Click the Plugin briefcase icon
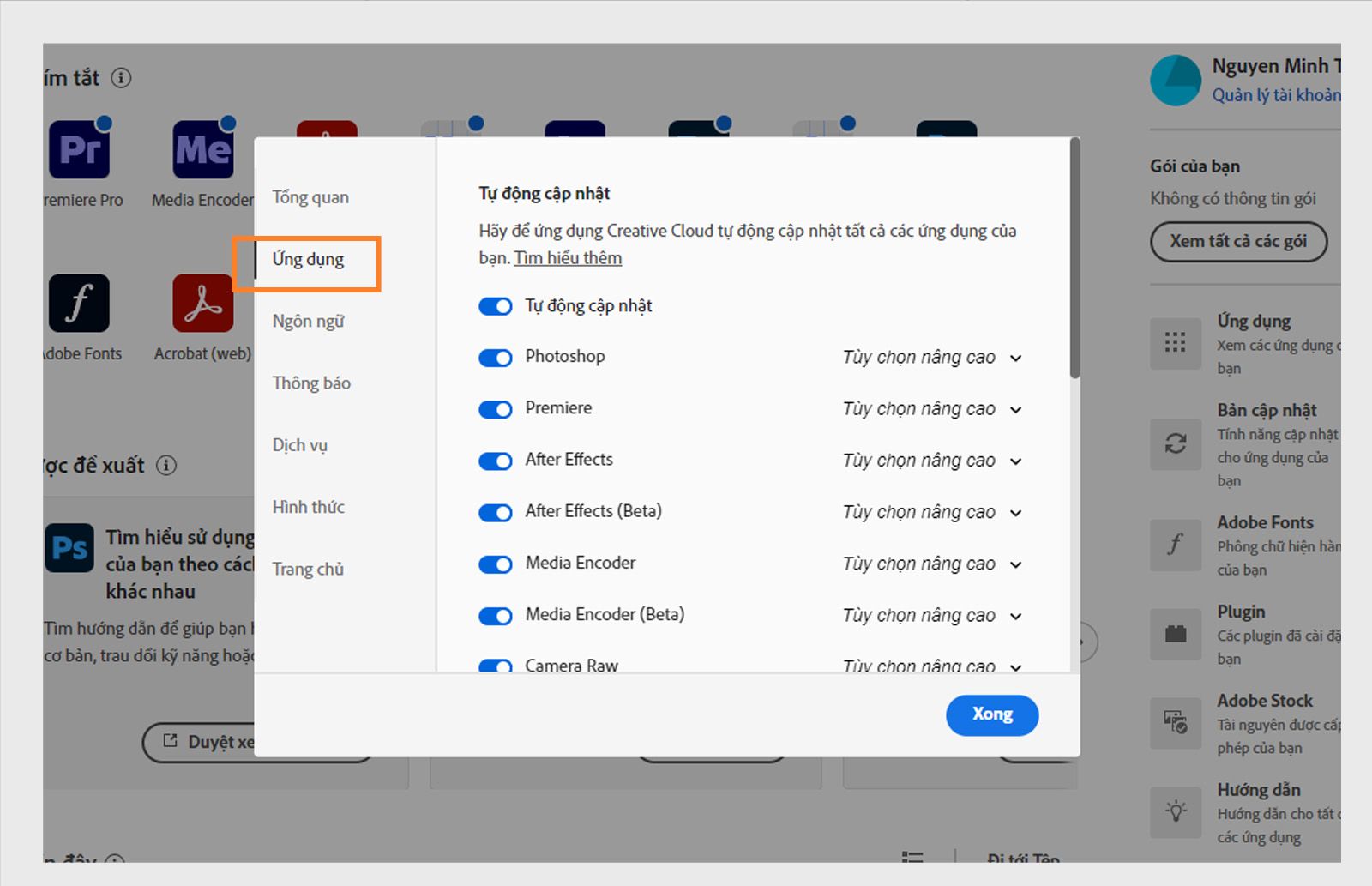The image size is (1372, 886). point(1175,634)
